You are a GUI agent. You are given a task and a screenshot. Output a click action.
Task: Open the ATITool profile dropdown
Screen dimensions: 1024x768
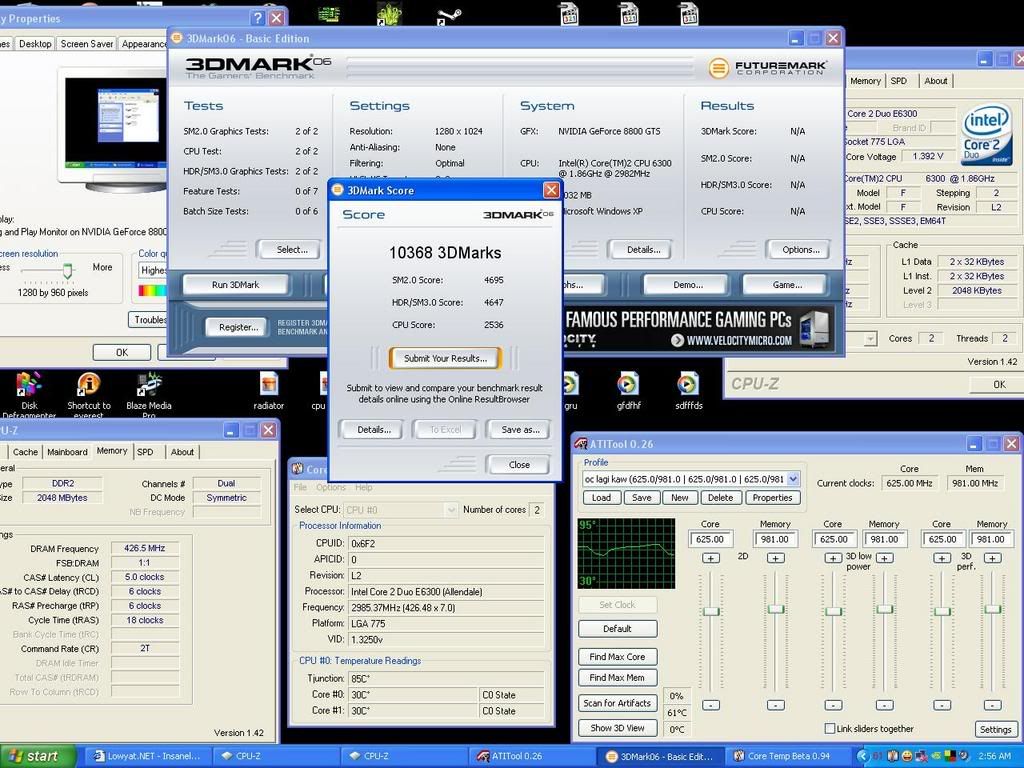(795, 478)
